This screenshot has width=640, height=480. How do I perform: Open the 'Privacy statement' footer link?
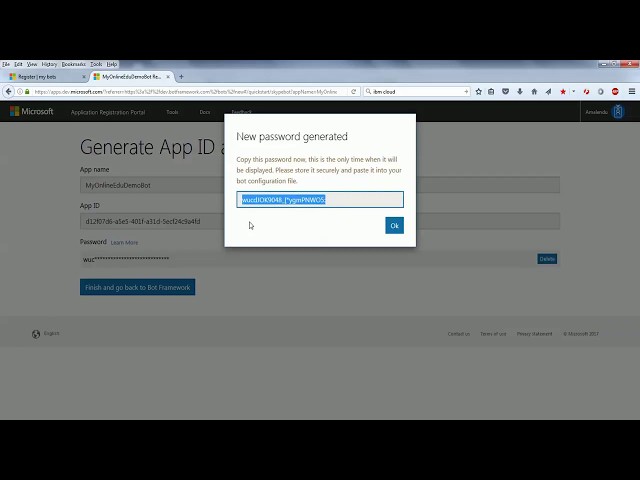coord(534,334)
